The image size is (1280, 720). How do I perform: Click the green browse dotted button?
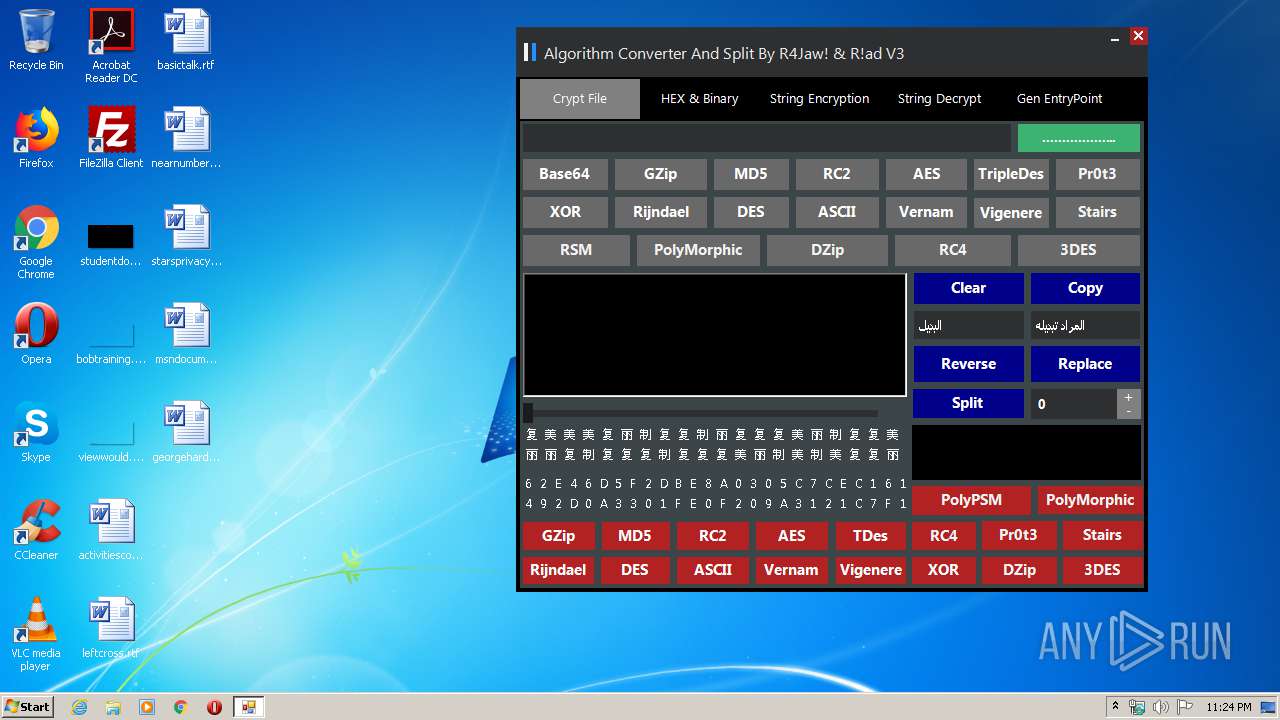1079,138
